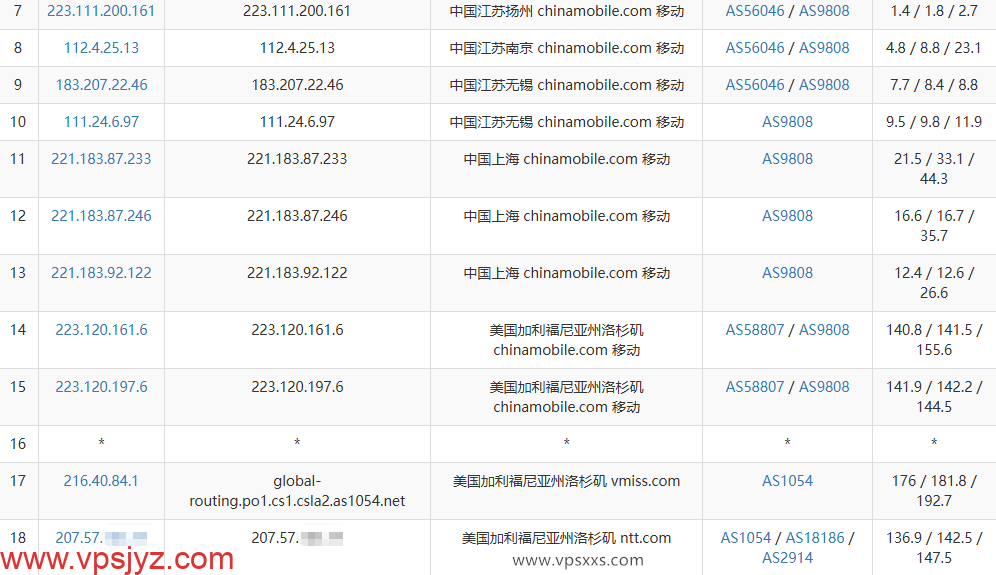
Task: Open AS9808 link in hop 14 row
Action: point(824,330)
